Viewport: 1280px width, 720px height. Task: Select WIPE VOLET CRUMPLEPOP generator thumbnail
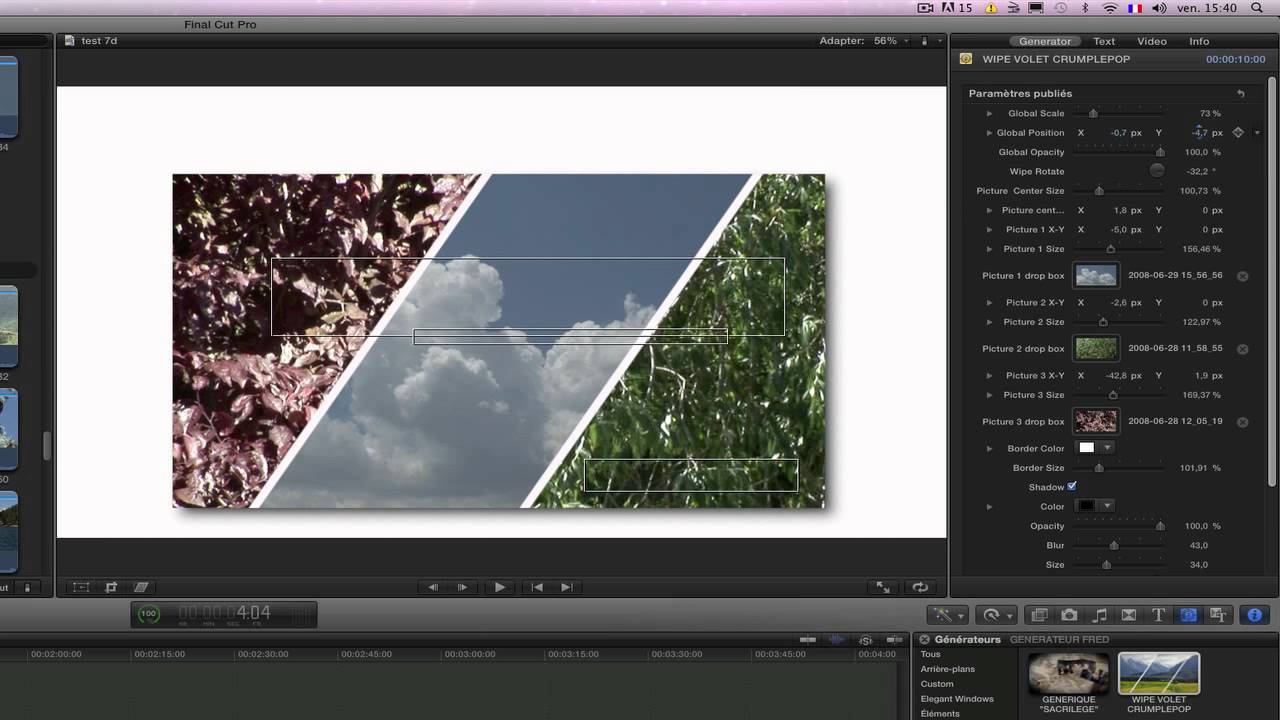point(1159,674)
